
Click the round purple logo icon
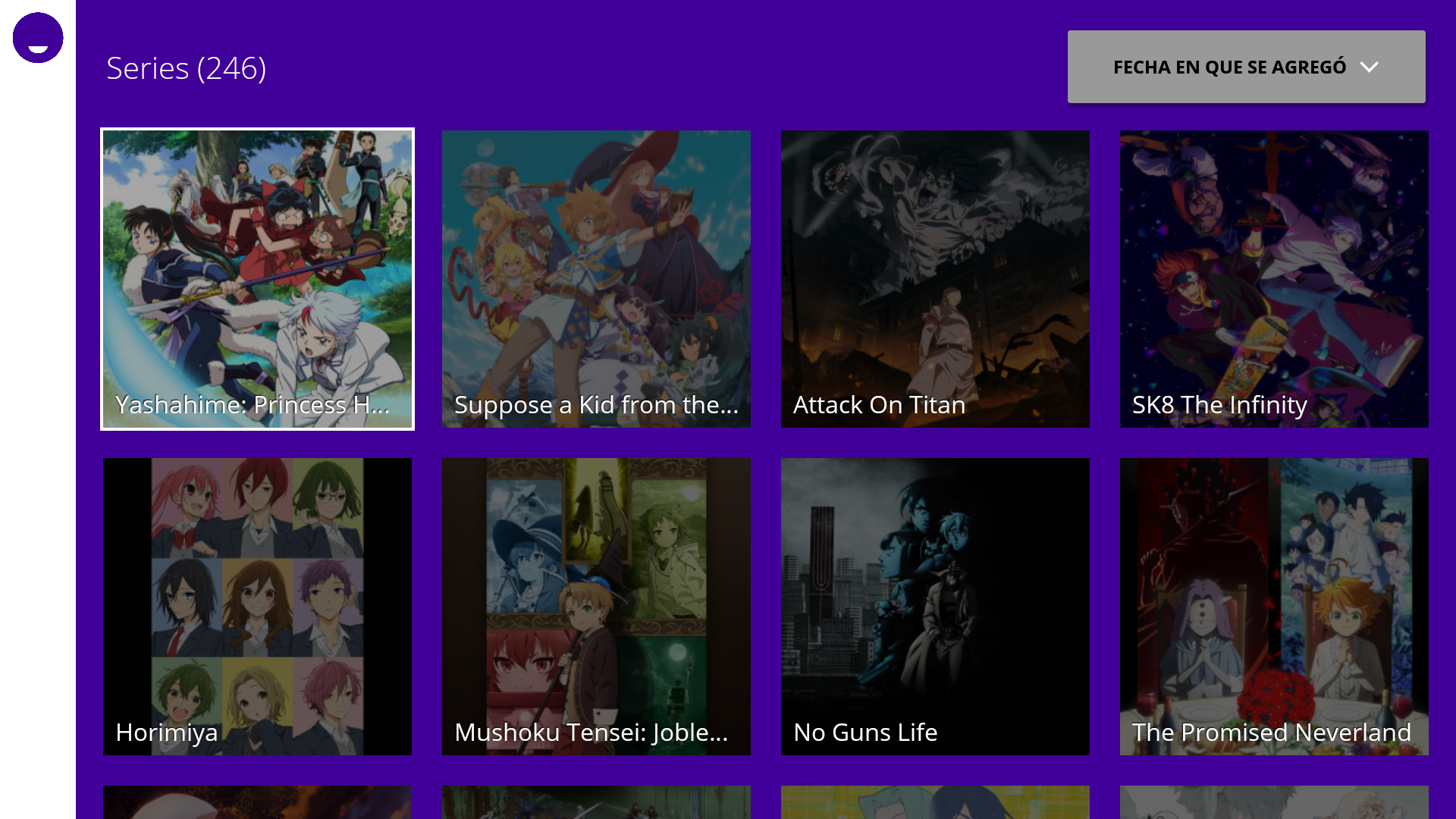[x=38, y=38]
